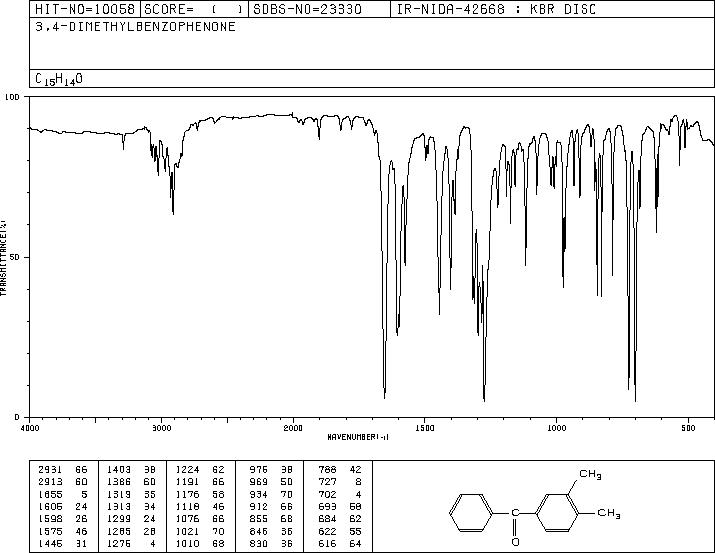The image size is (715, 553).
Task: Click the 1575 peak entry in the table
Action: coord(63,531)
